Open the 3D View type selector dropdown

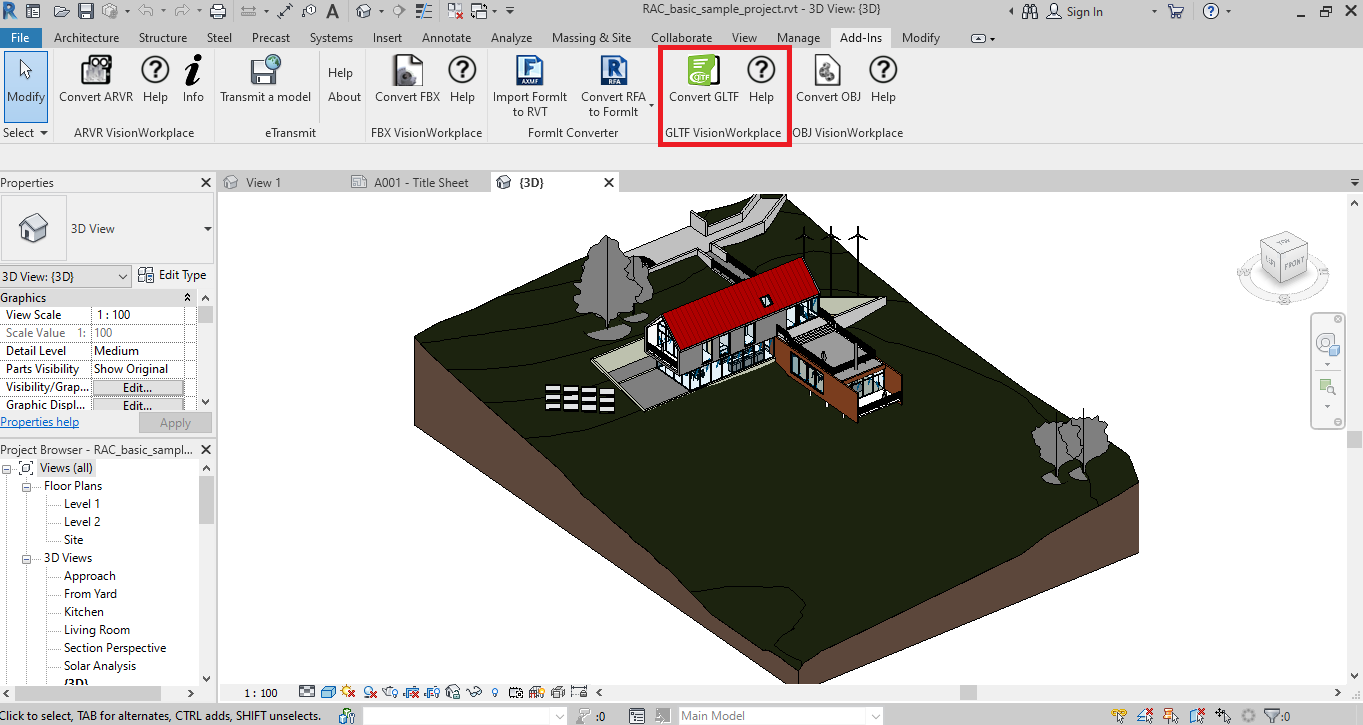coord(207,229)
